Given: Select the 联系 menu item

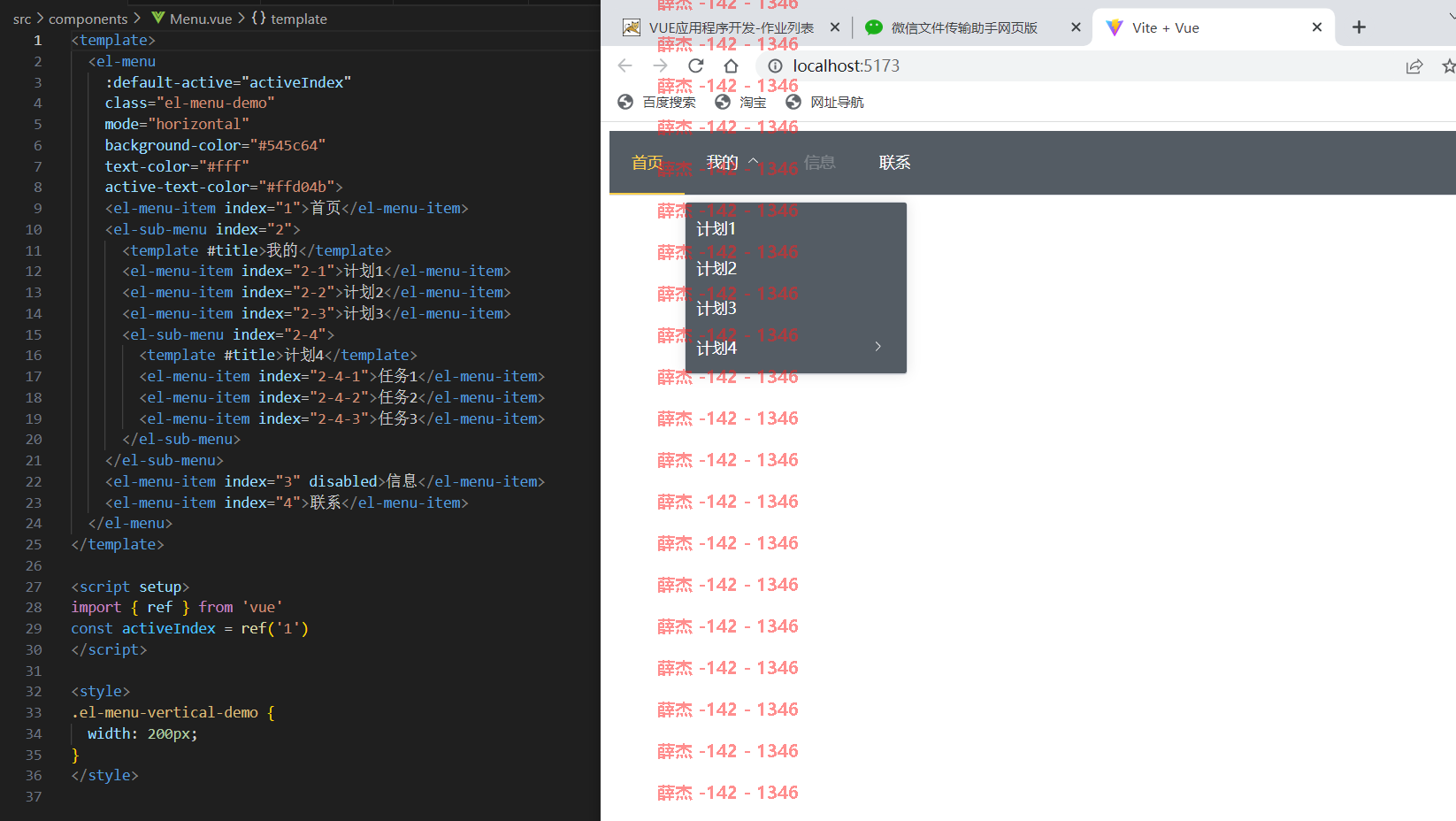Looking at the screenshot, I should click(894, 163).
